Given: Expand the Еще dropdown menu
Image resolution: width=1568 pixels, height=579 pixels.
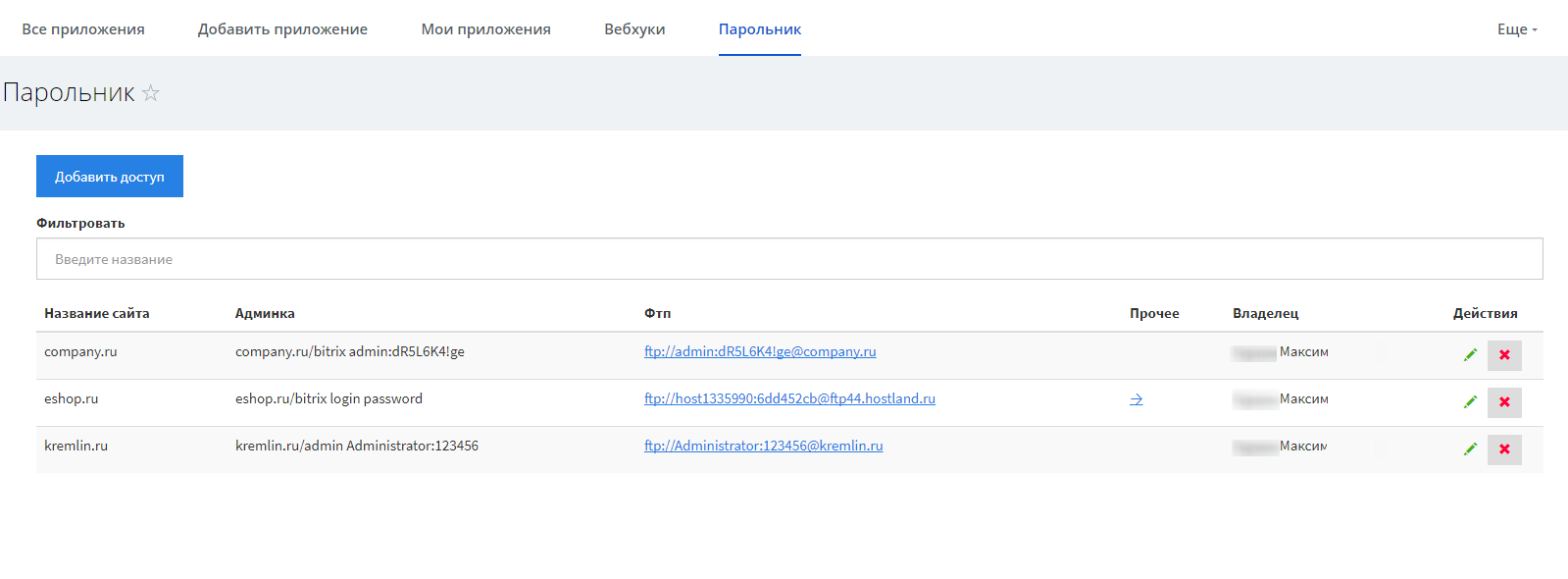Looking at the screenshot, I should point(1516,29).
